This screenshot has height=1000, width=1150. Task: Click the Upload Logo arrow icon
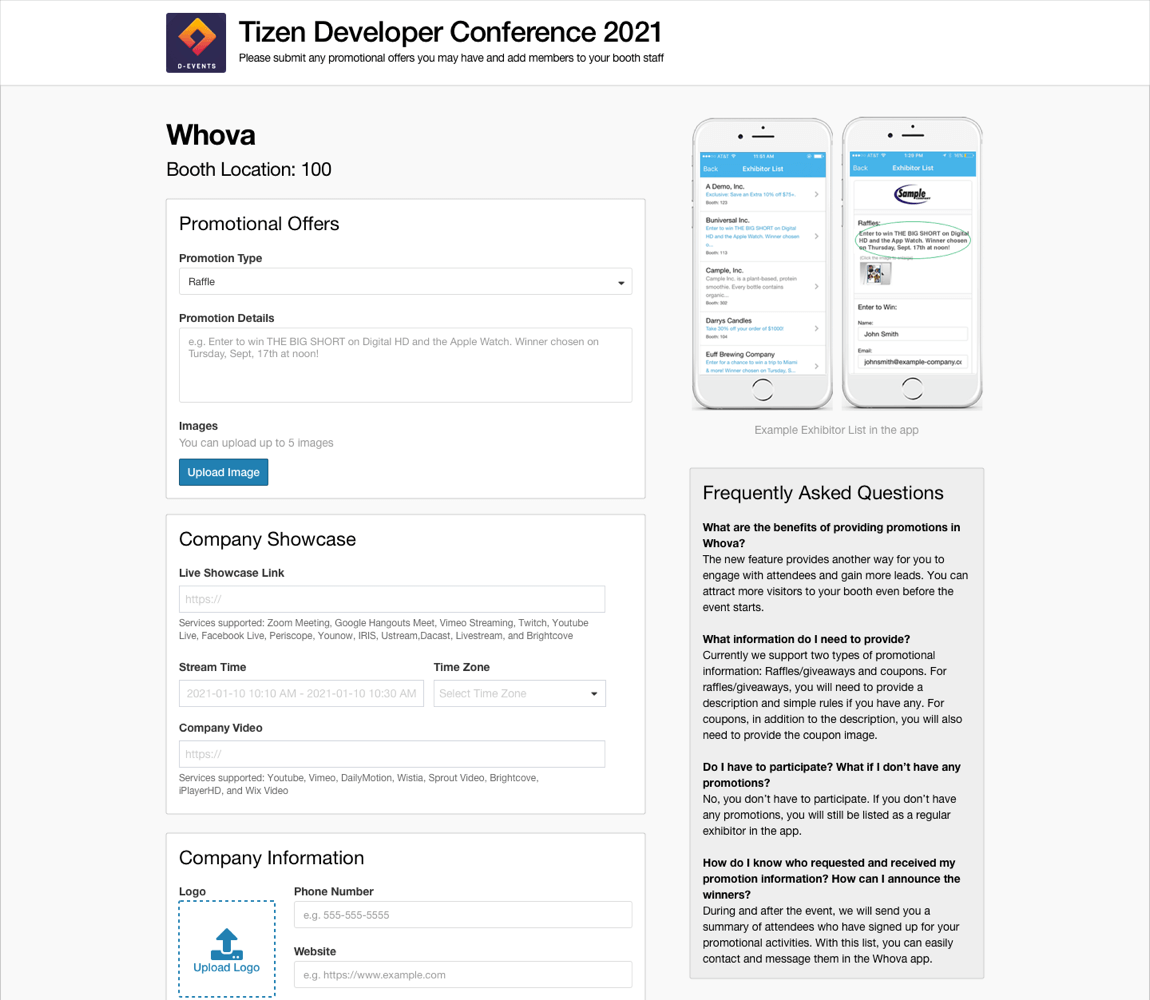click(x=226, y=943)
